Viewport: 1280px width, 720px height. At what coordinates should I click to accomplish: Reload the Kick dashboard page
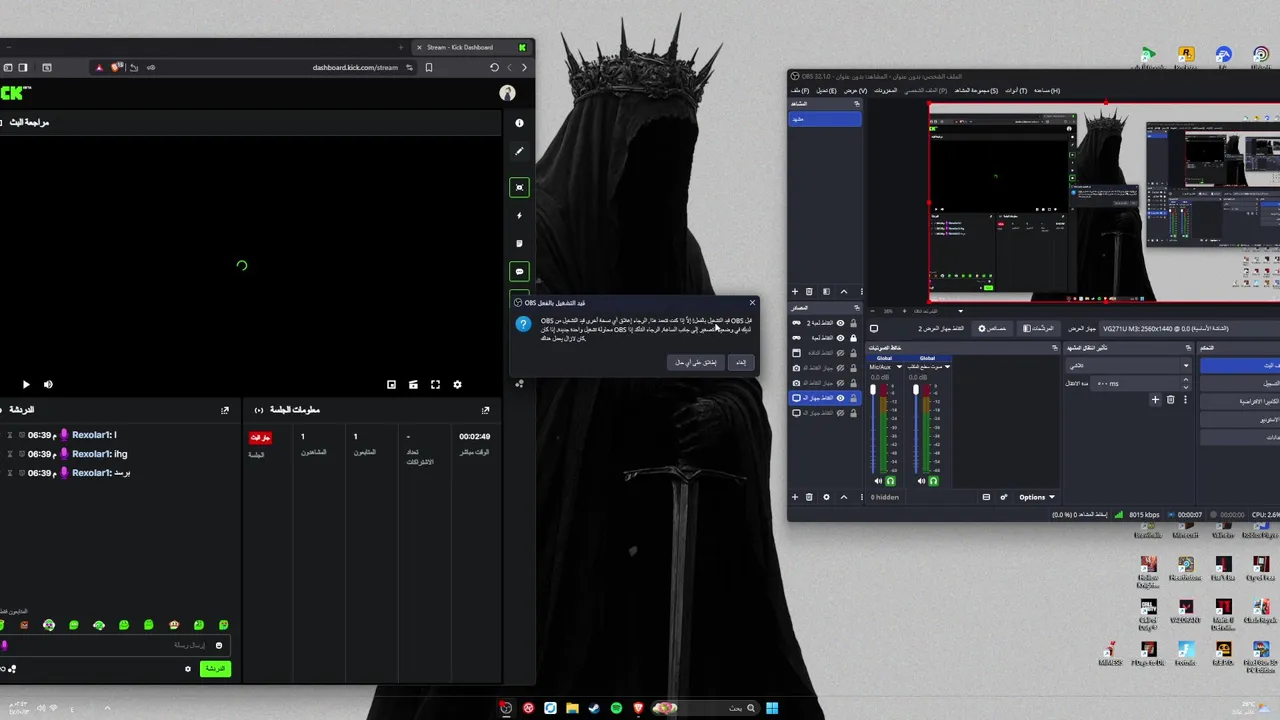(x=494, y=67)
